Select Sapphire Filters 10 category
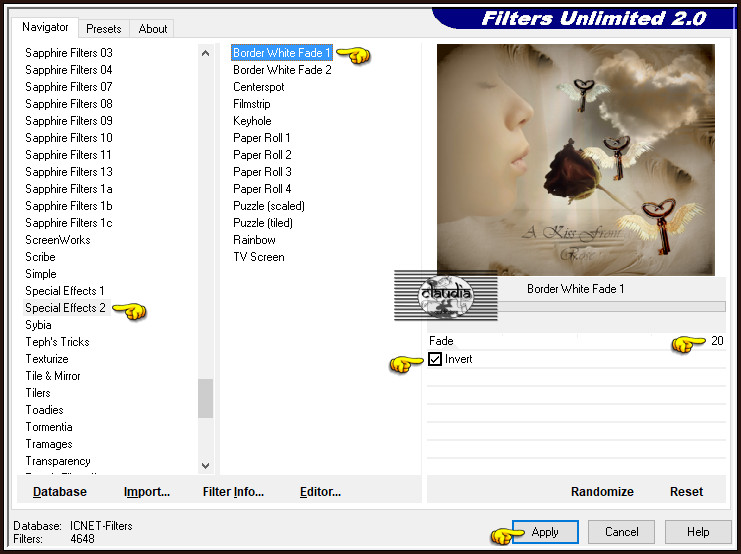This screenshot has width=741, height=554. [x=69, y=138]
